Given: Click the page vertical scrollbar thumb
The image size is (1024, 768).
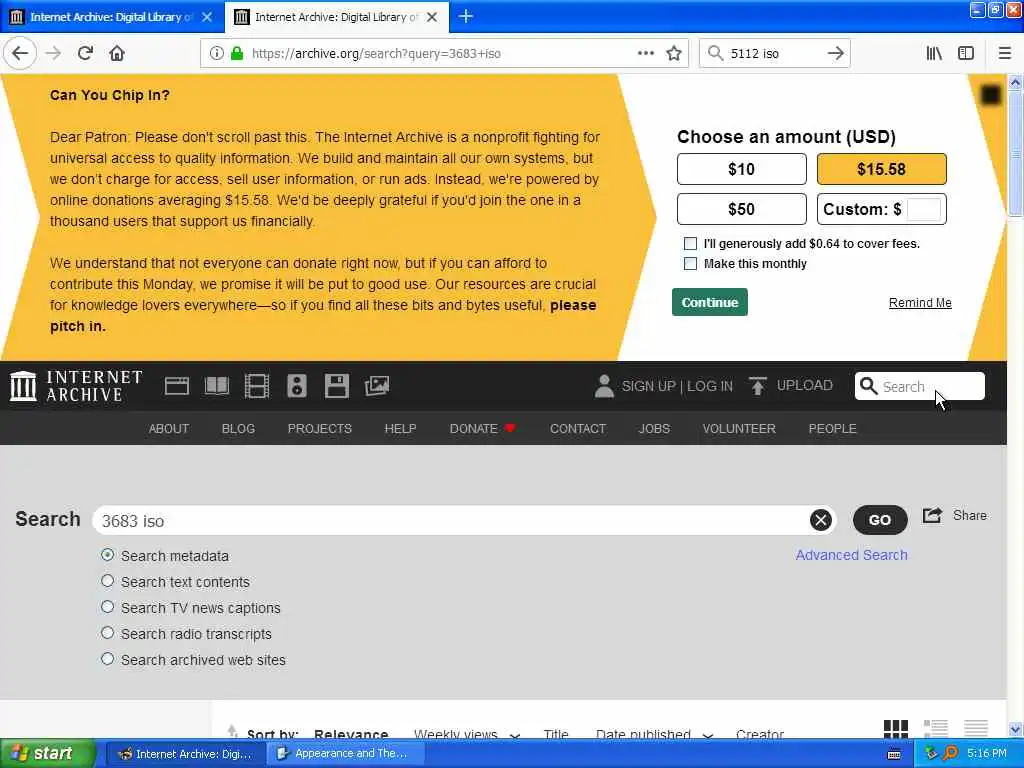Looking at the screenshot, I should (1015, 153).
